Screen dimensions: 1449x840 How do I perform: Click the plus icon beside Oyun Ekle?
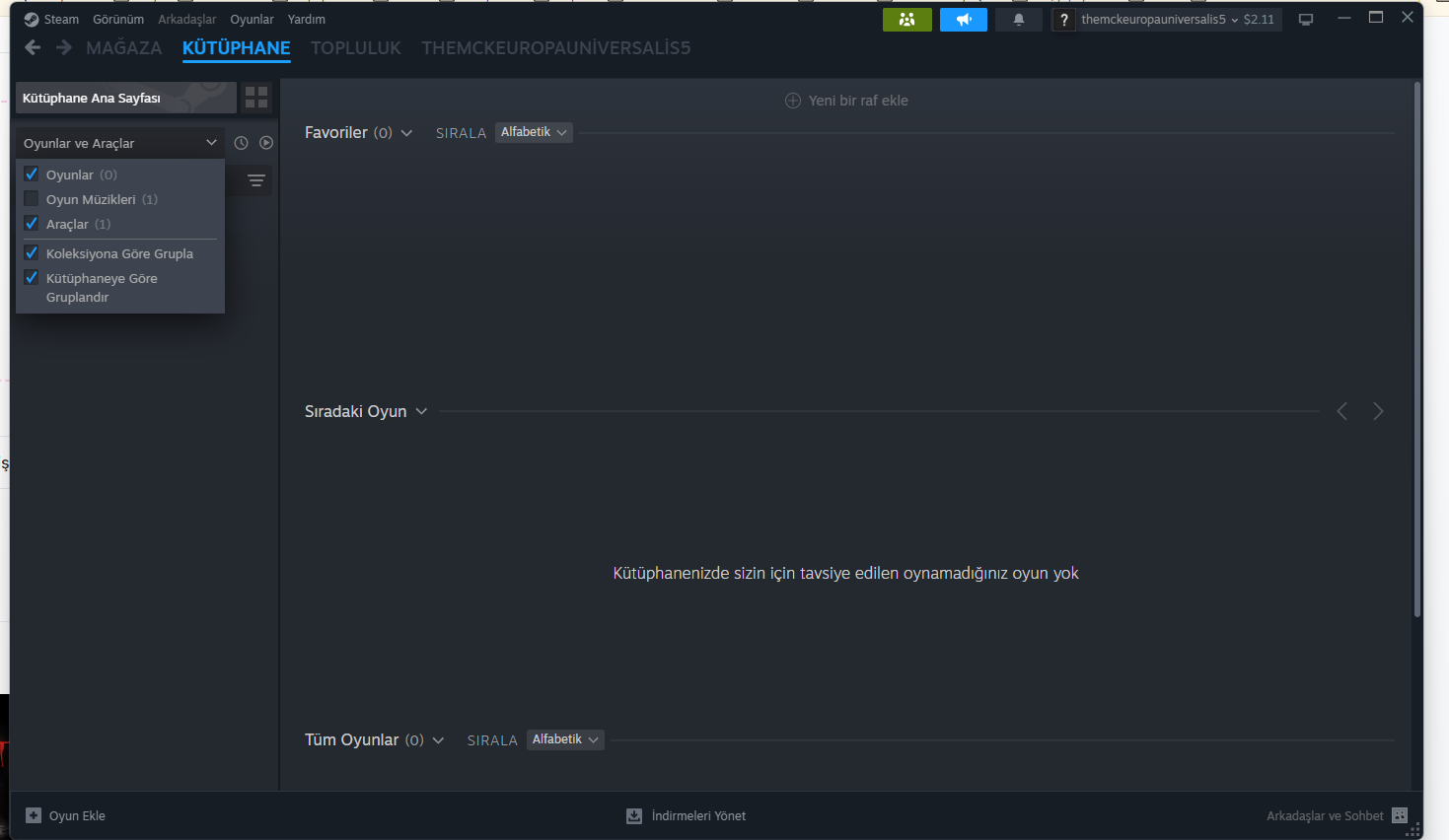point(34,815)
